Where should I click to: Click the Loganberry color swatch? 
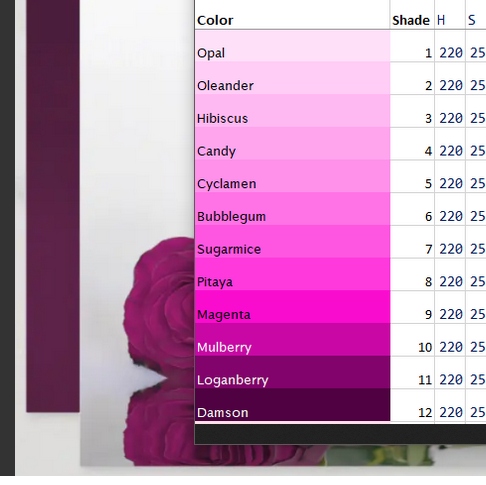coord(292,372)
